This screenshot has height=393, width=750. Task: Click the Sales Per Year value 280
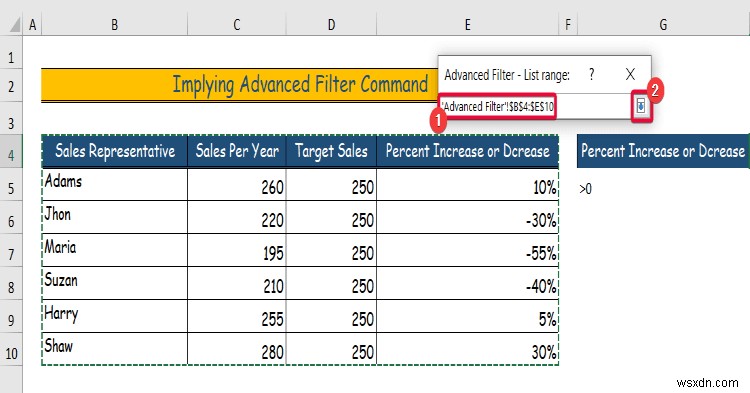point(237,349)
